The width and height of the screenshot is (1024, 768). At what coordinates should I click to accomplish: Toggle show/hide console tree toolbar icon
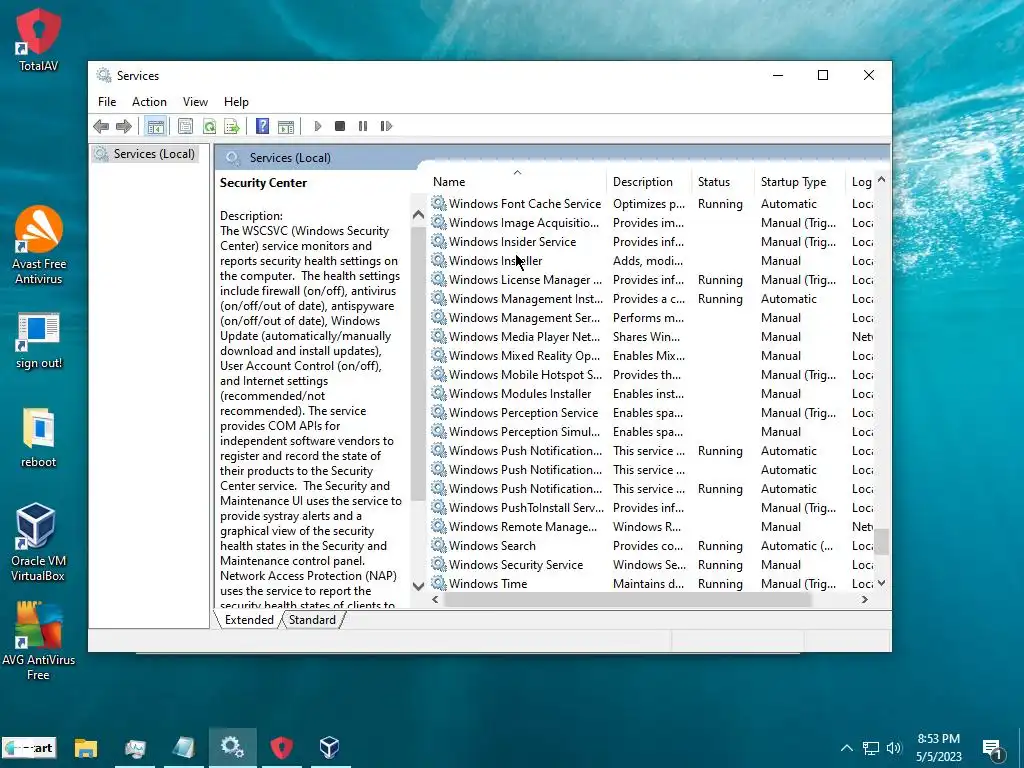(155, 126)
